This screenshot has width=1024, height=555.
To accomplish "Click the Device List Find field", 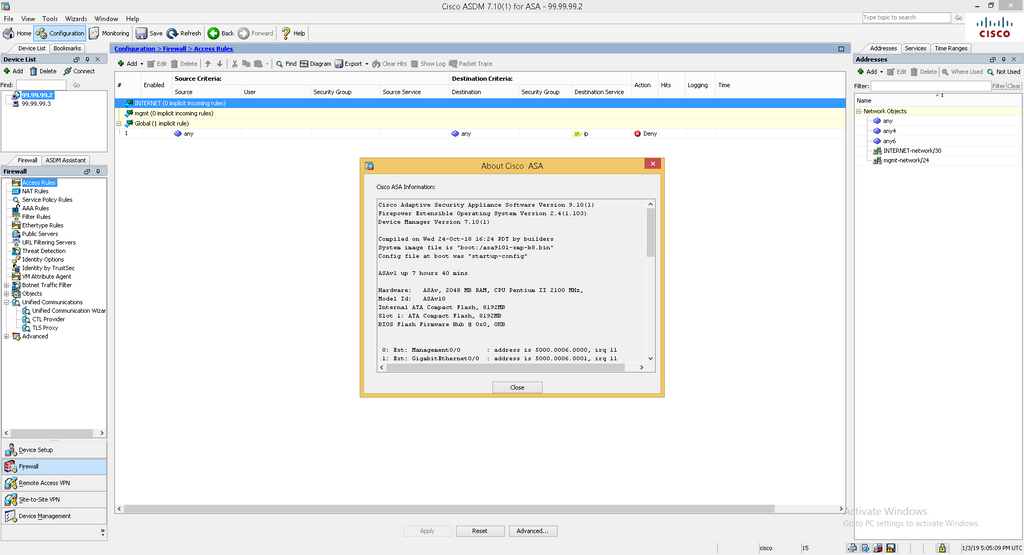I will click(41, 85).
